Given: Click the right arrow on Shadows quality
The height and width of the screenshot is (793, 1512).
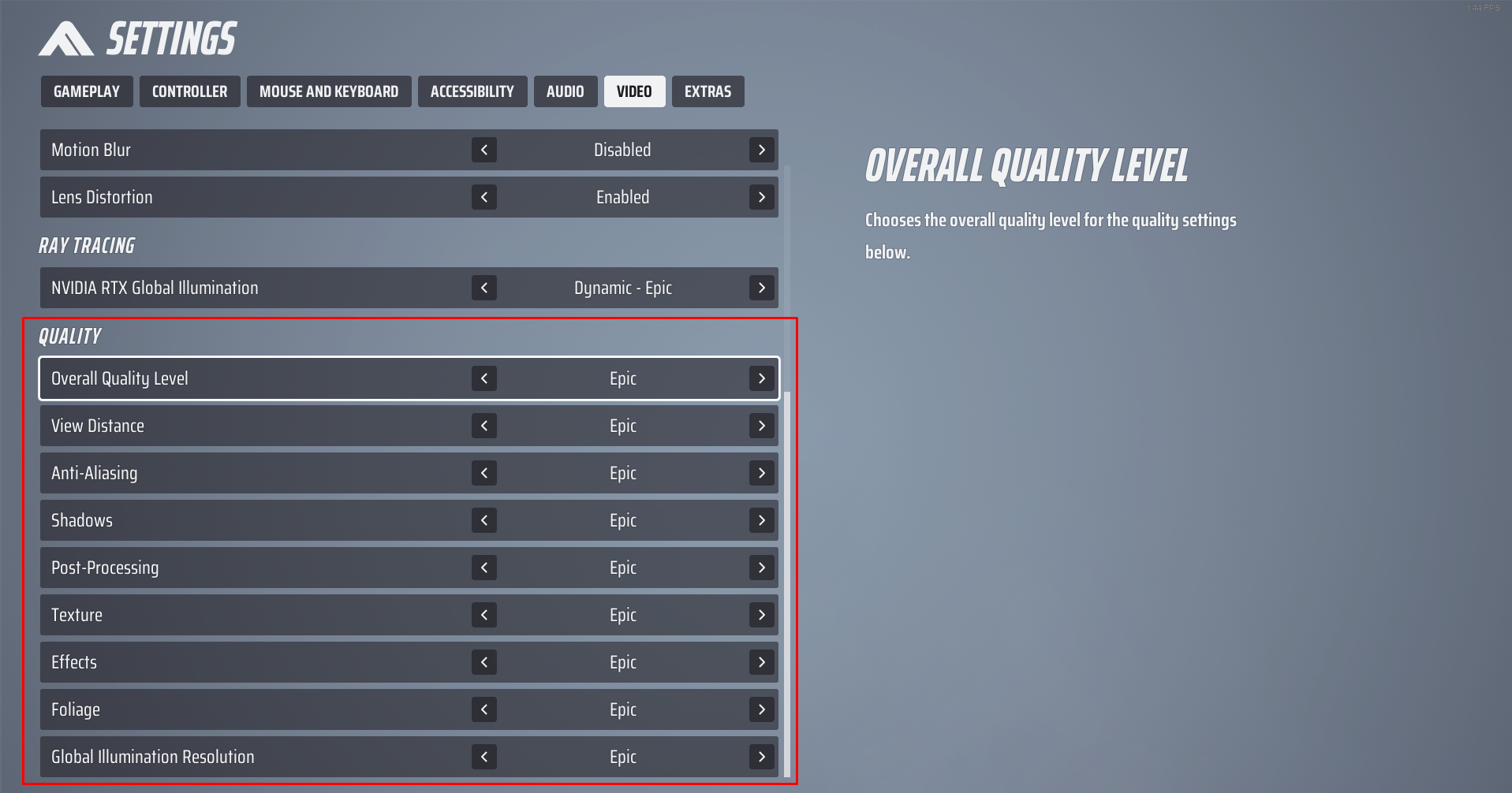Looking at the screenshot, I should click(x=760, y=520).
